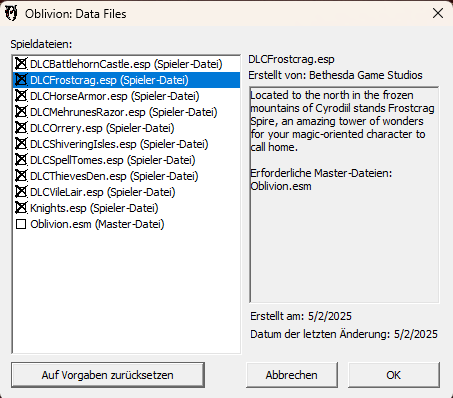This screenshot has height=398, width=453.
Task: Disable the DLCHorseArmor.esp checkbox
Action: pos(21,96)
